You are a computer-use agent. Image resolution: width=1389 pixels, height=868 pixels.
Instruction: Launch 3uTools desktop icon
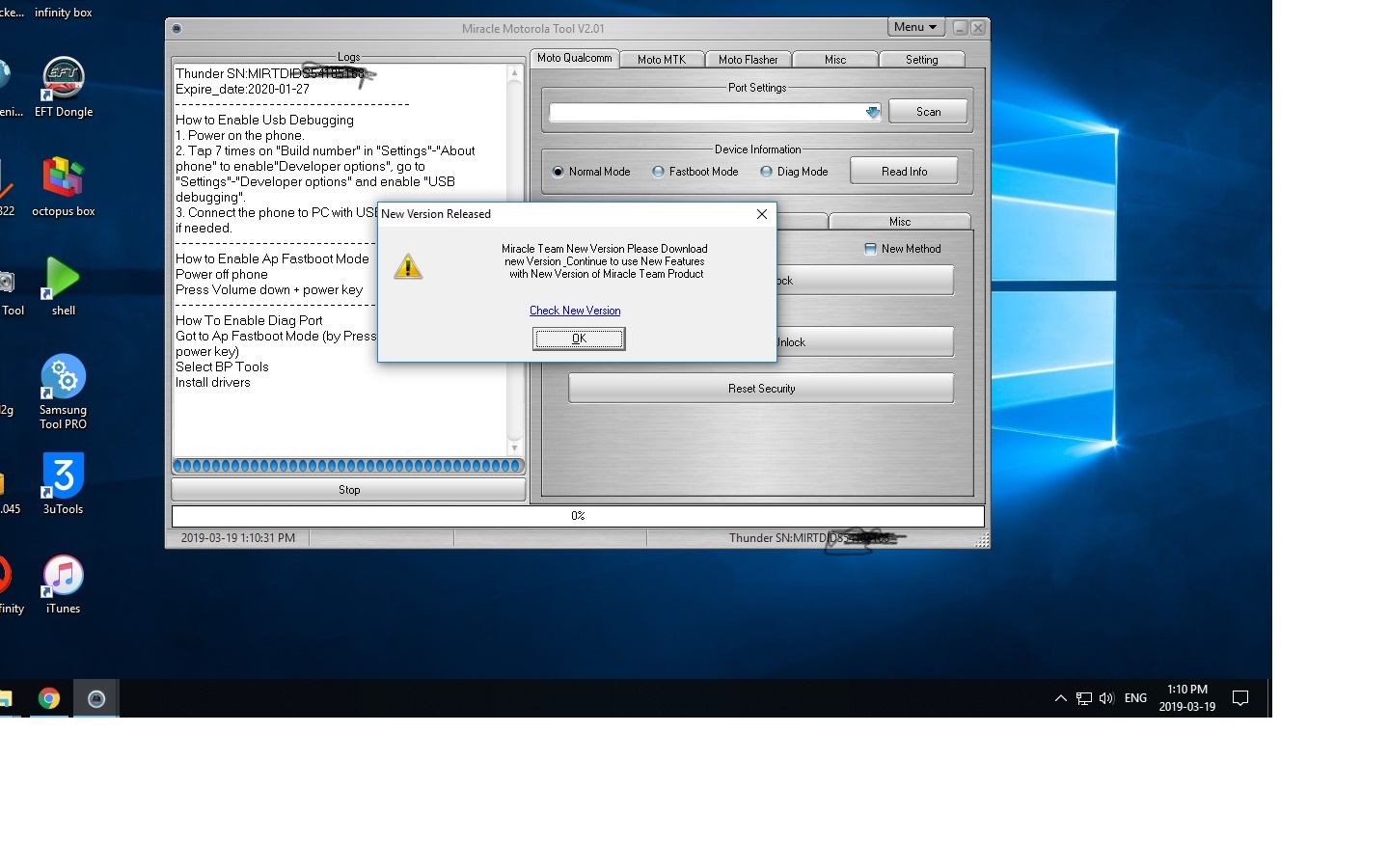coord(64,484)
